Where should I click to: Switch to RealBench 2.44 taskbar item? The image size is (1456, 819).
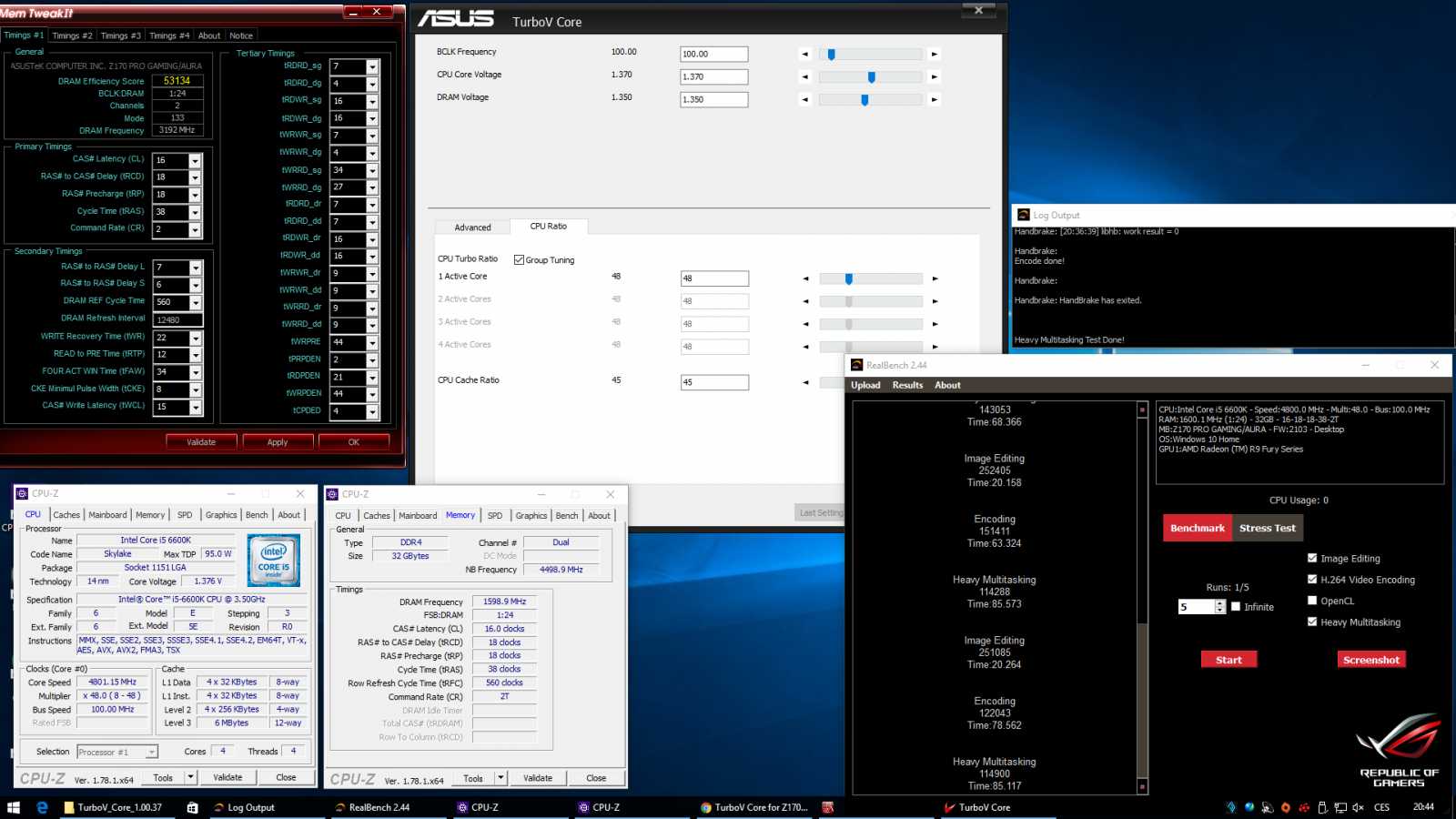[373, 807]
